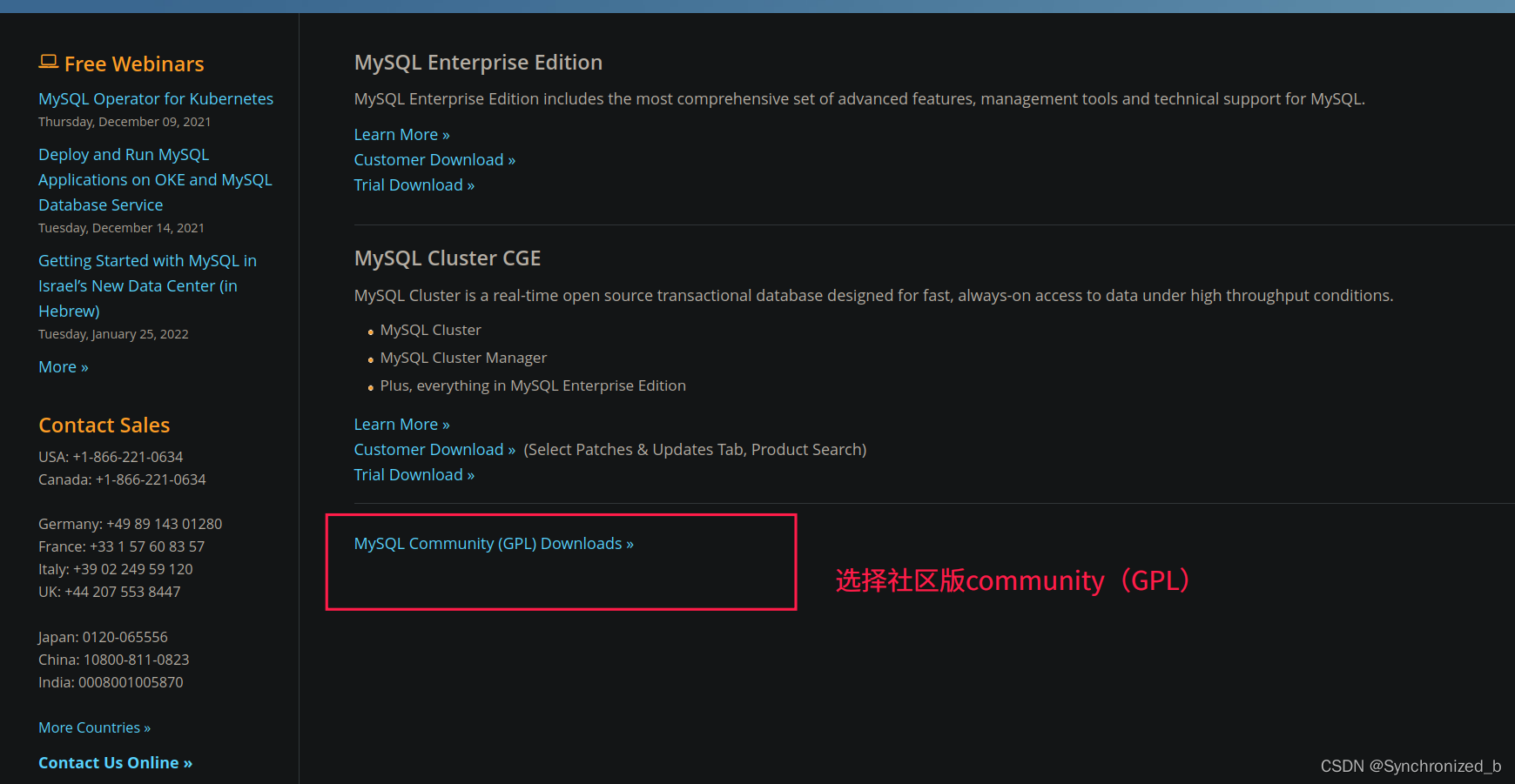This screenshot has width=1515, height=784.
Task: Start Trial Download for MySQL Cluster CGE
Action: (x=414, y=474)
